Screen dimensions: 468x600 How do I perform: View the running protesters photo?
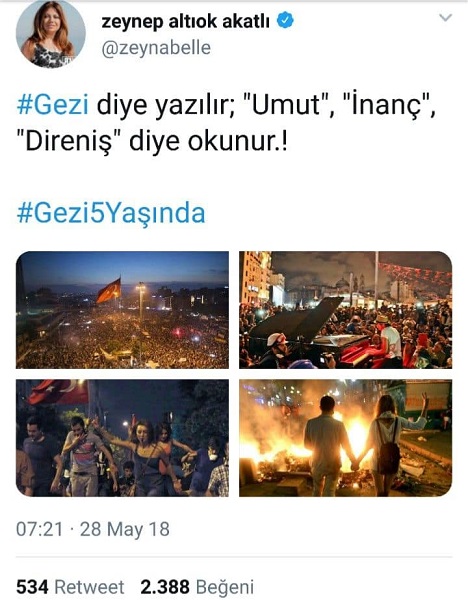pos(122,438)
